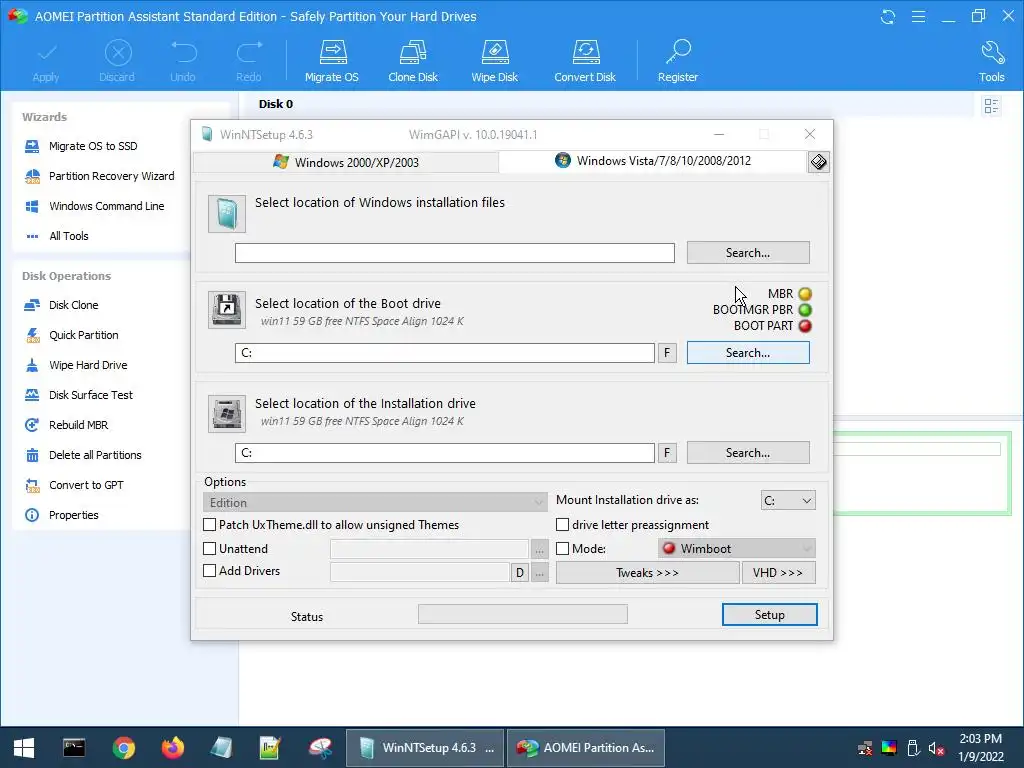This screenshot has height=768, width=1024.
Task: Click the green BOOTMGR PBR light
Action: [x=805, y=310]
